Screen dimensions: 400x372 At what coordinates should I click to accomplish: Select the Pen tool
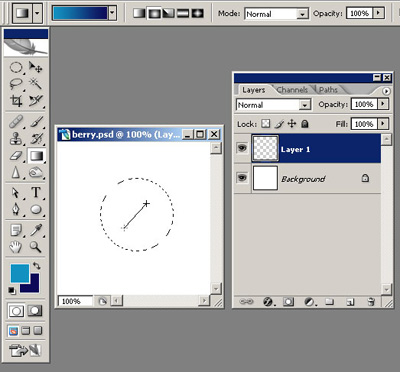(x=16, y=210)
